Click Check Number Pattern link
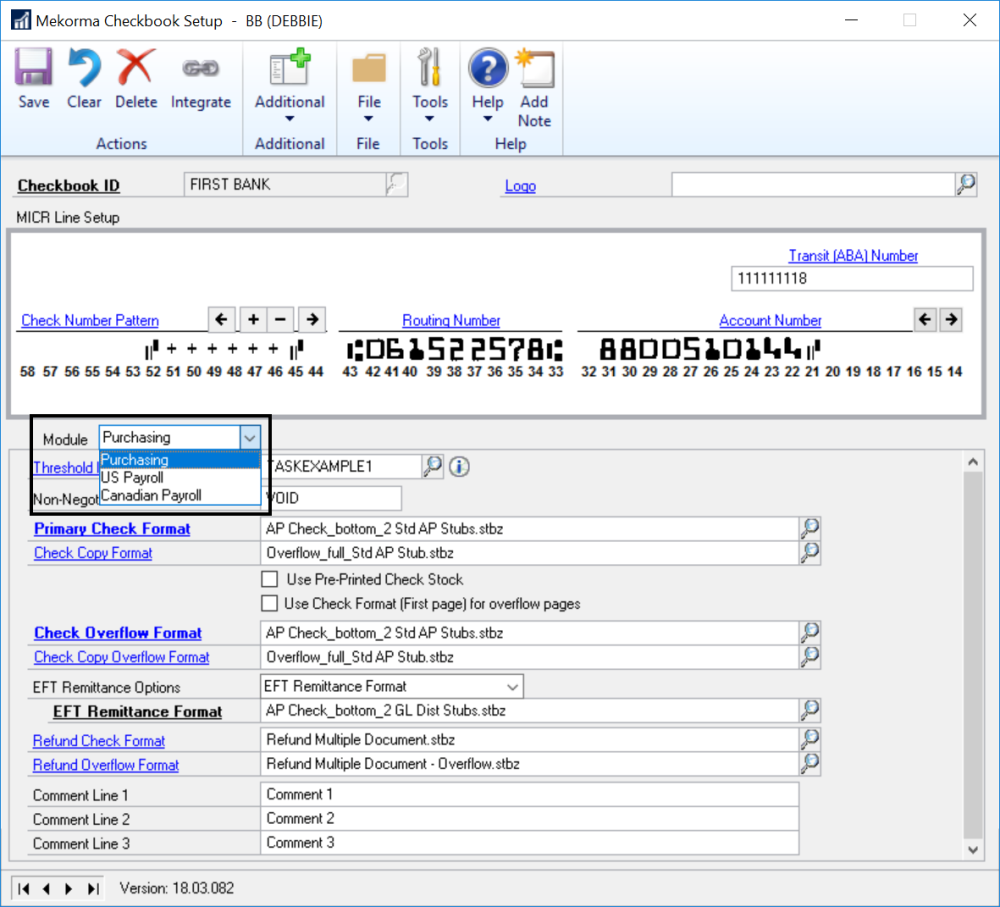The height and width of the screenshot is (907, 1000). pos(90,320)
